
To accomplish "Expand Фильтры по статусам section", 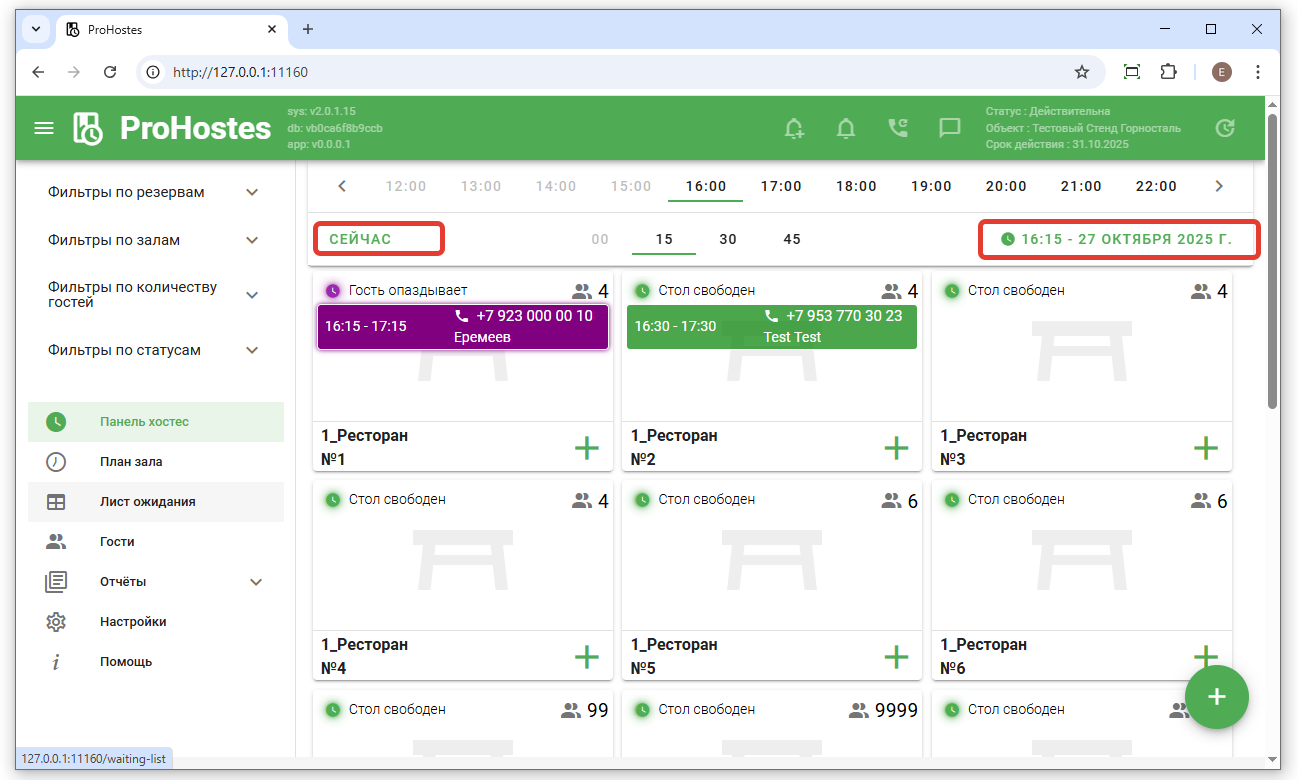I will pos(252,350).
